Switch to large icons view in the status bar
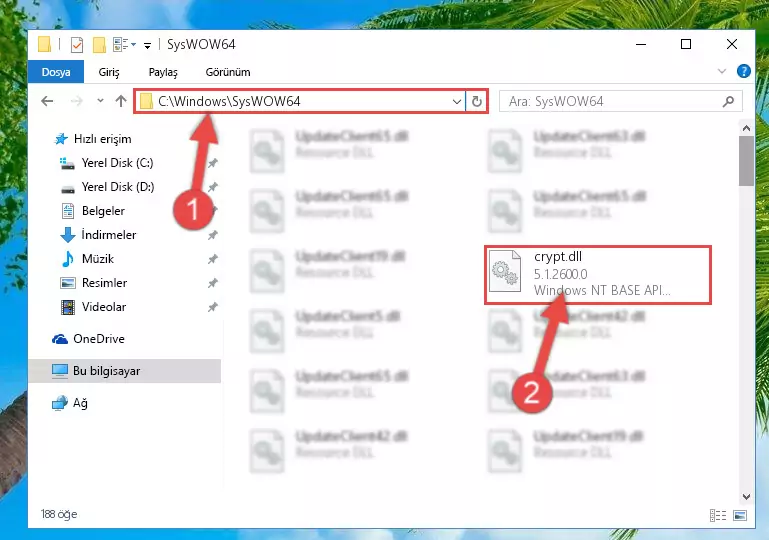This screenshot has width=769, height=540. pyautogui.click(x=740, y=515)
